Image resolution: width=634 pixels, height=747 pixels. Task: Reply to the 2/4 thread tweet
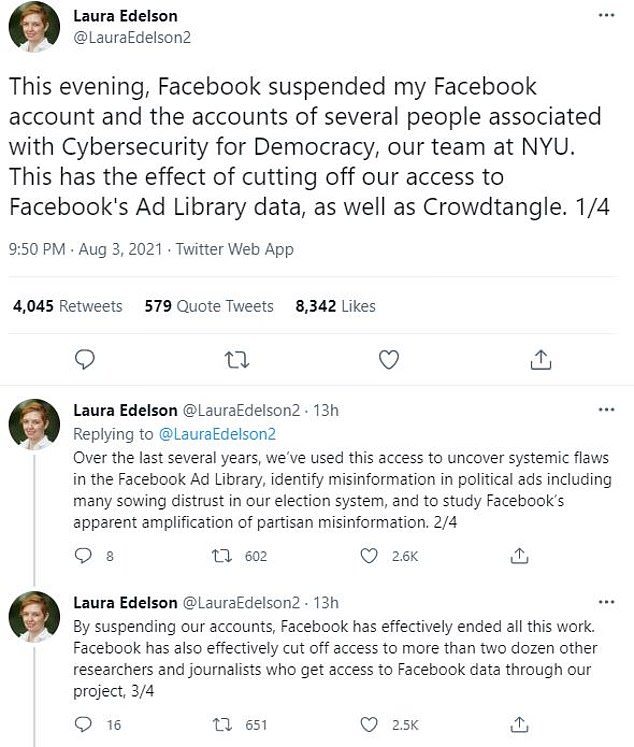[84, 555]
